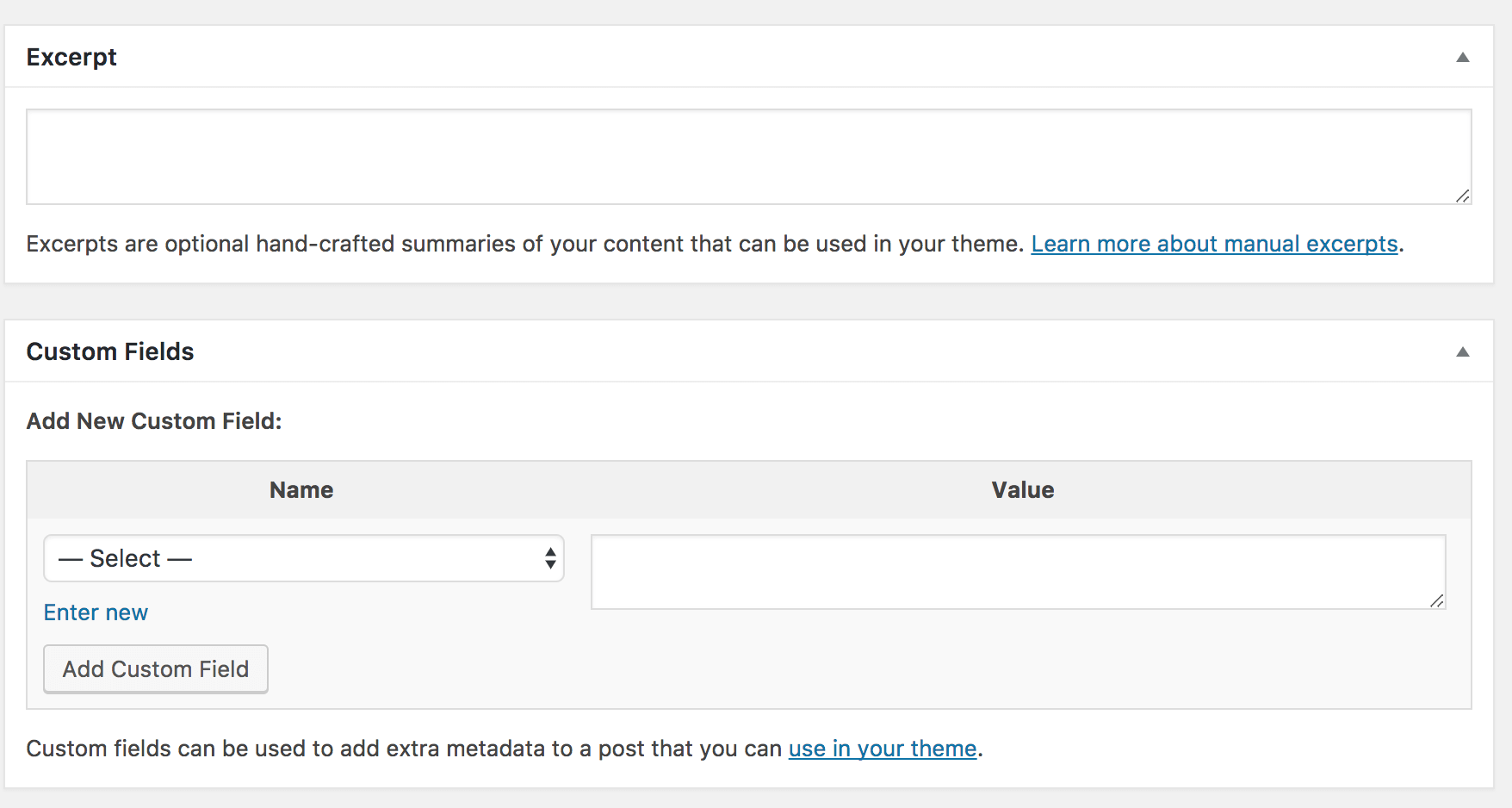Follow the 'use in your theme' link

883,749
